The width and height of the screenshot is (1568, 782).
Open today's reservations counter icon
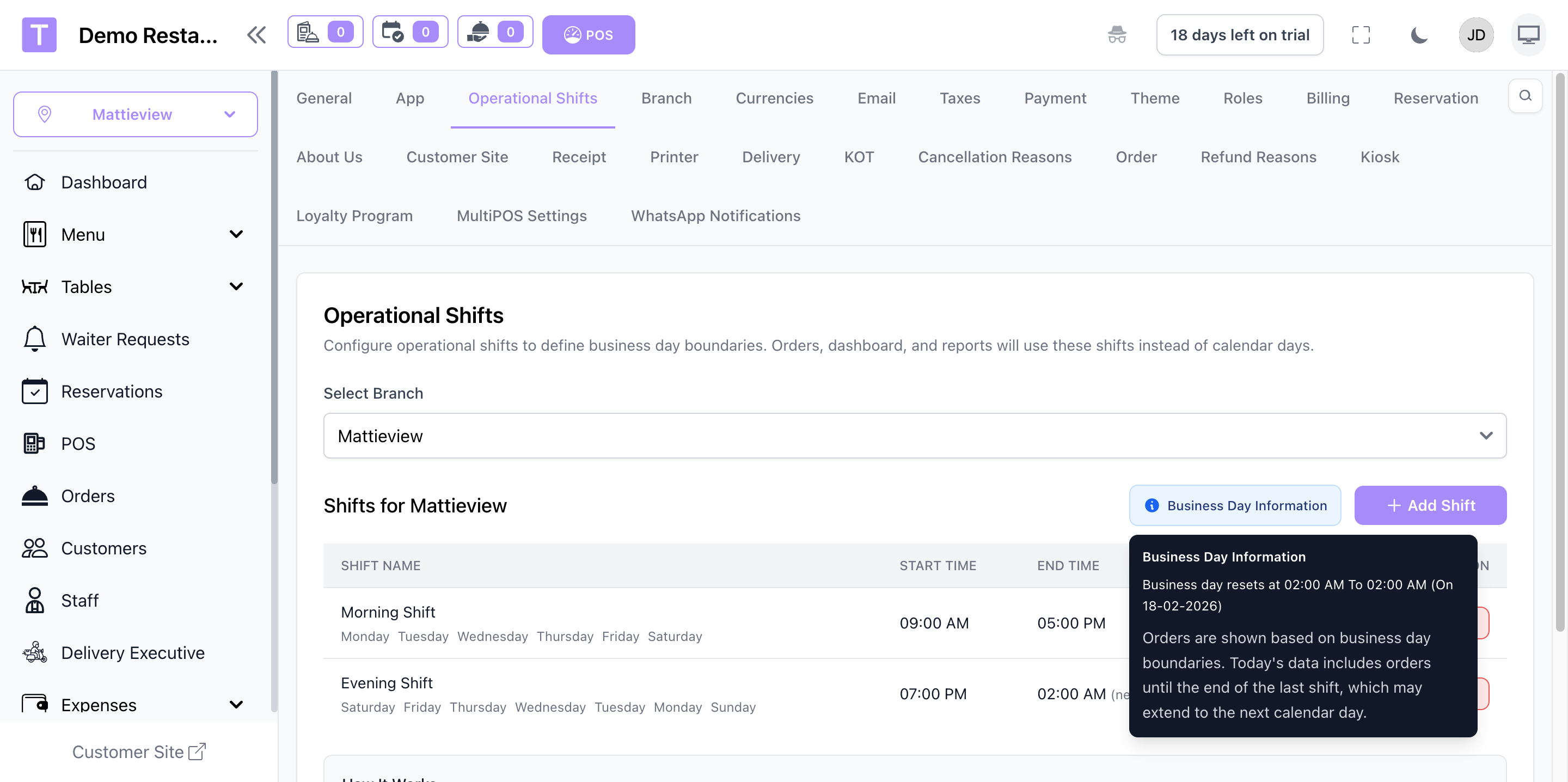point(409,32)
